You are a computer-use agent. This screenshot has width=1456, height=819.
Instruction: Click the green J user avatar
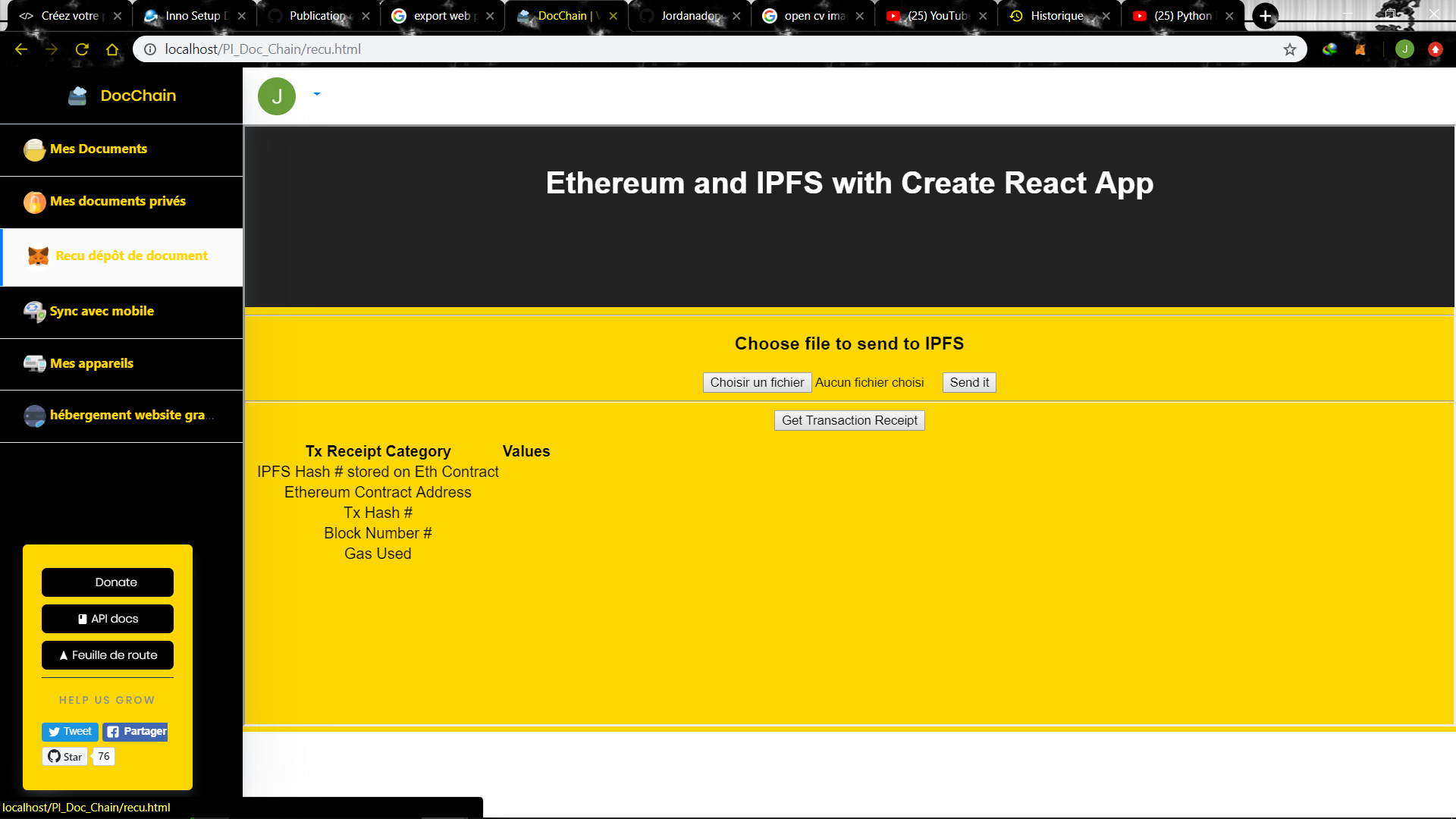click(x=277, y=96)
